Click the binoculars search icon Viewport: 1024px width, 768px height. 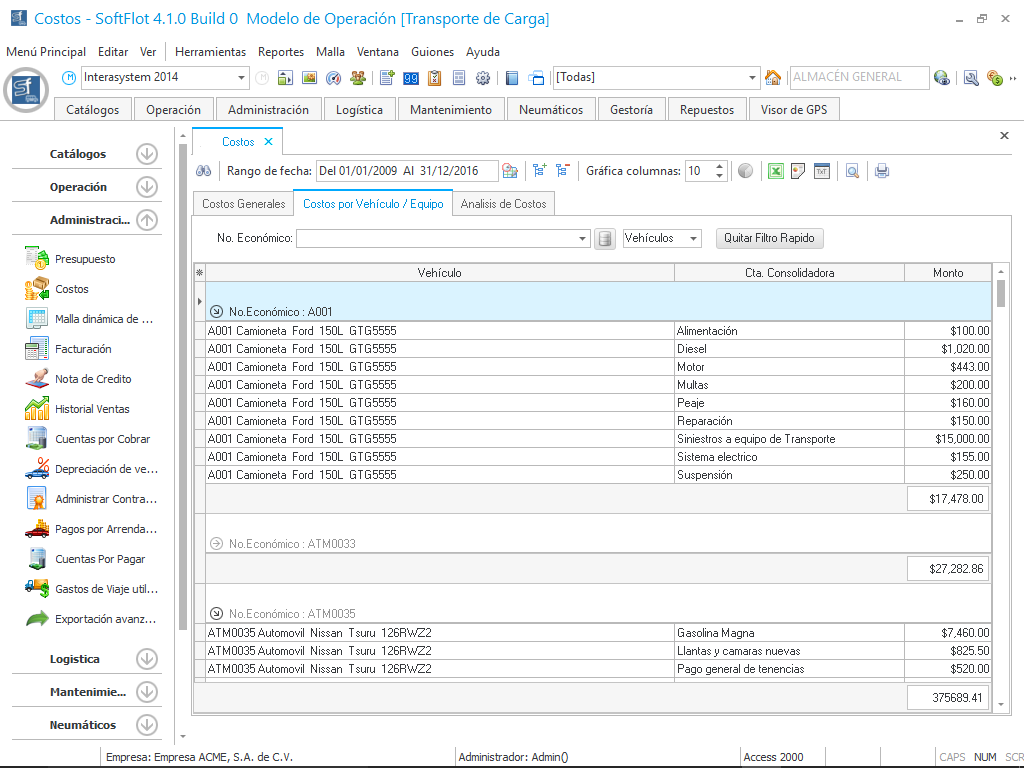tap(203, 171)
